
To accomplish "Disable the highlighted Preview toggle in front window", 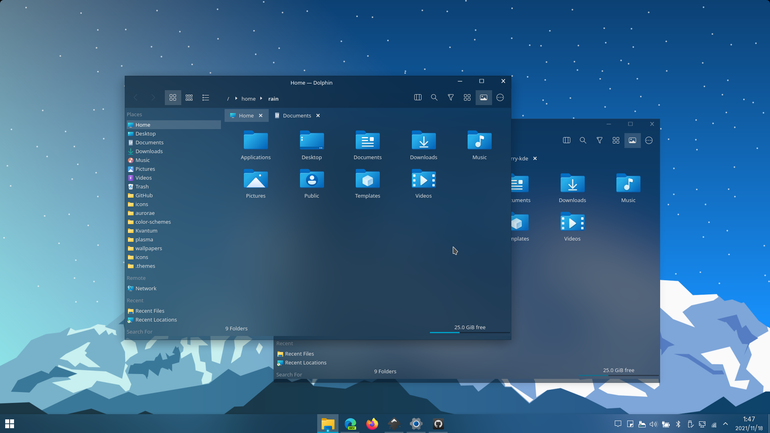I will (x=484, y=98).
